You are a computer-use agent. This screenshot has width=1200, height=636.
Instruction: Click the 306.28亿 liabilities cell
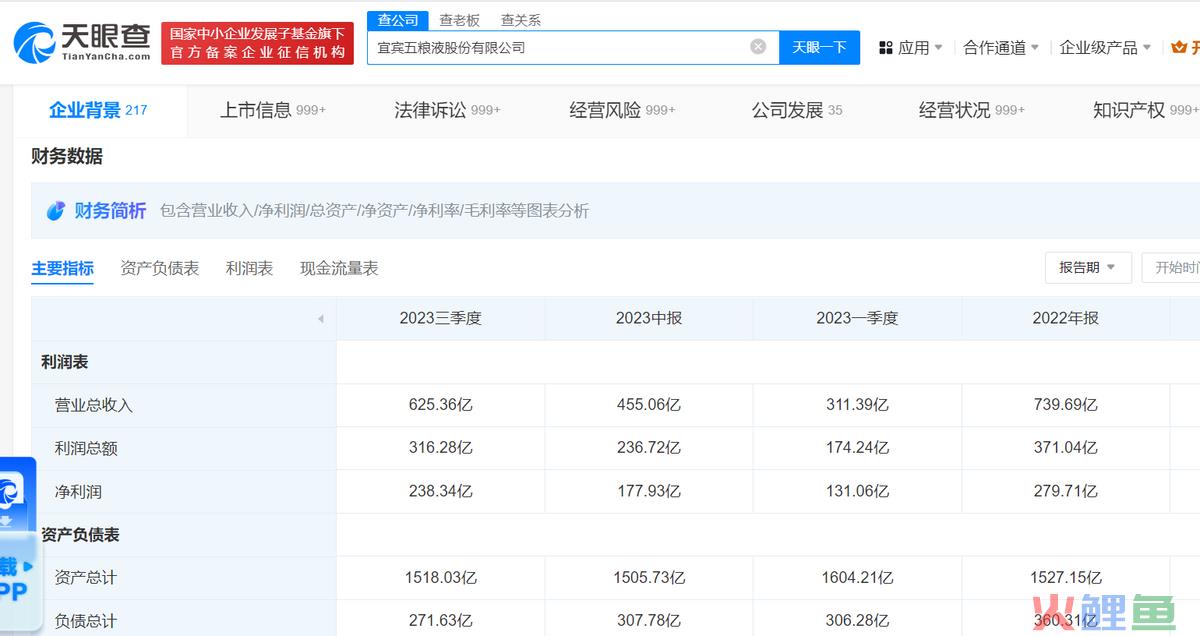click(x=857, y=620)
